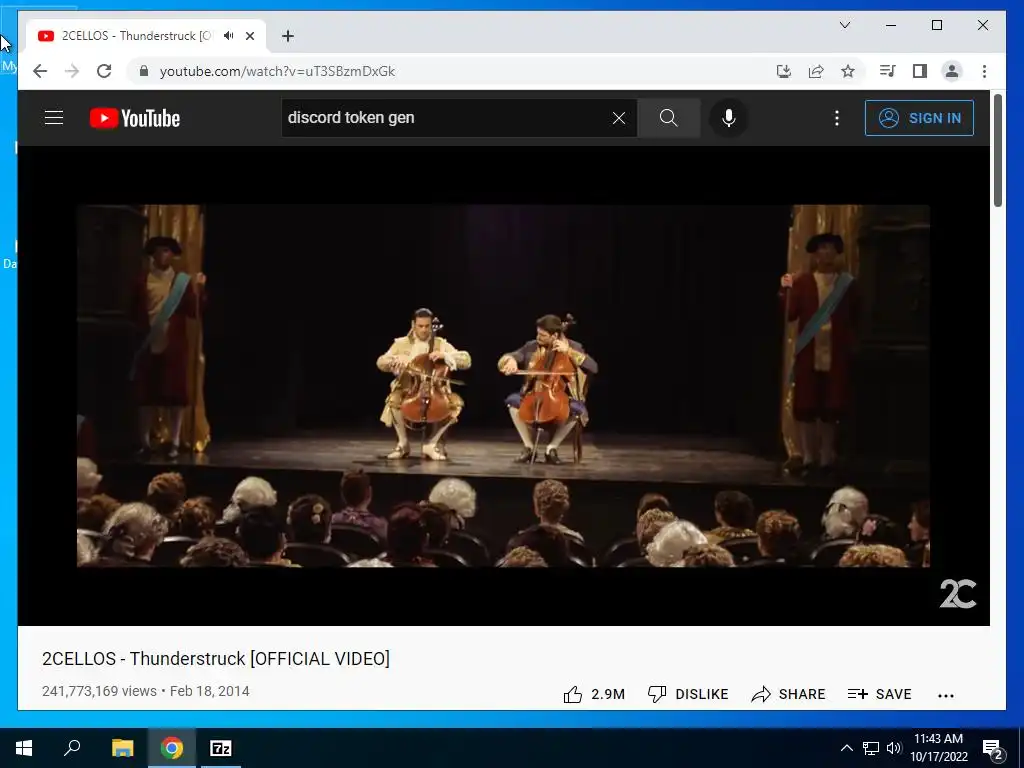This screenshot has width=1024, height=768.
Task: Click the 2C channel watermark in player
Action: pyautogui.click(x=957, y=594)
